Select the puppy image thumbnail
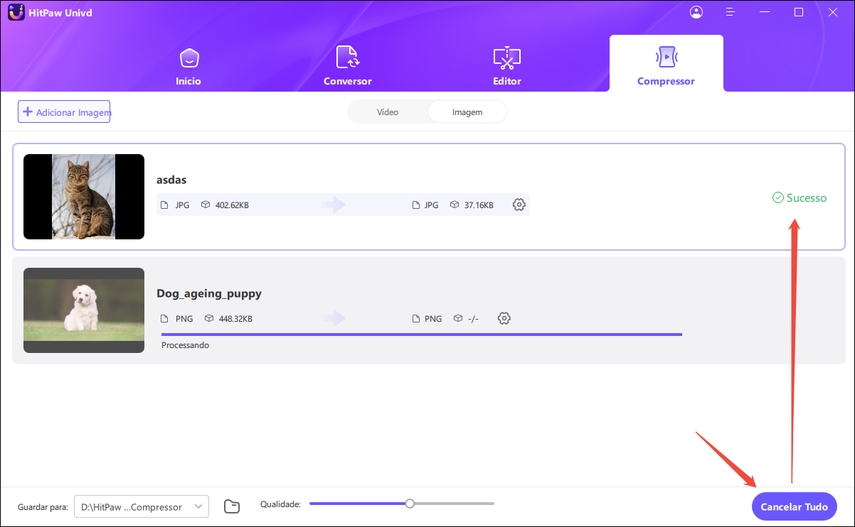The width and height of the screenshot is (855, 527). 84,310
